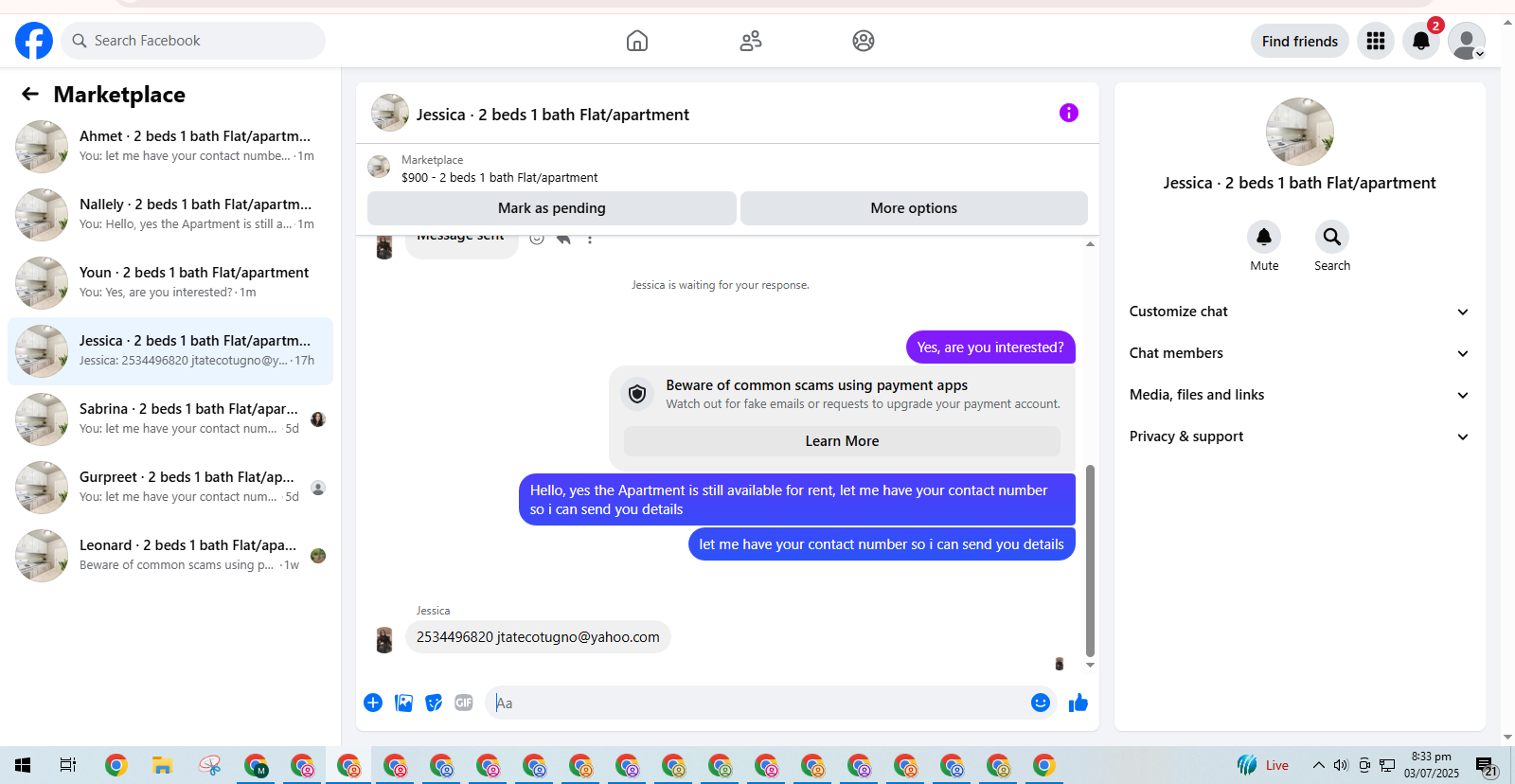Screen dimensions: 1515x784
Task: Open the Groups icon in the top navigation
Action: (864, 41)
